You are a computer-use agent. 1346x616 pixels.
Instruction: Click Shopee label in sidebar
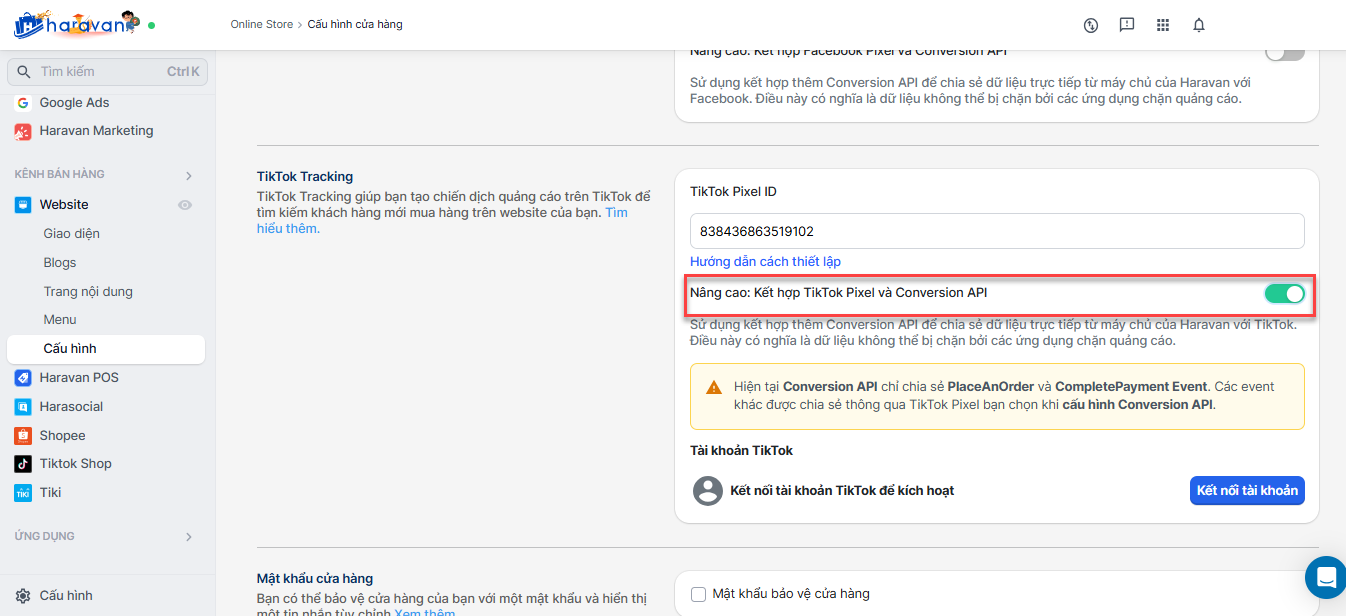63,436
